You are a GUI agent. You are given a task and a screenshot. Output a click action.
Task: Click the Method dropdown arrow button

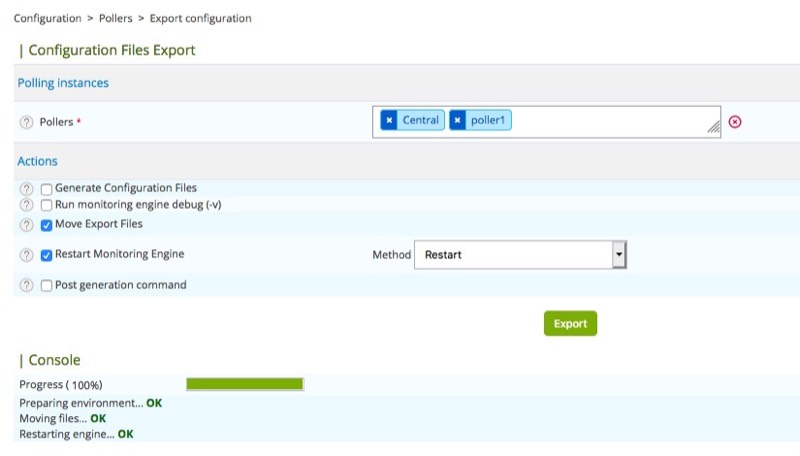(619, 255)
